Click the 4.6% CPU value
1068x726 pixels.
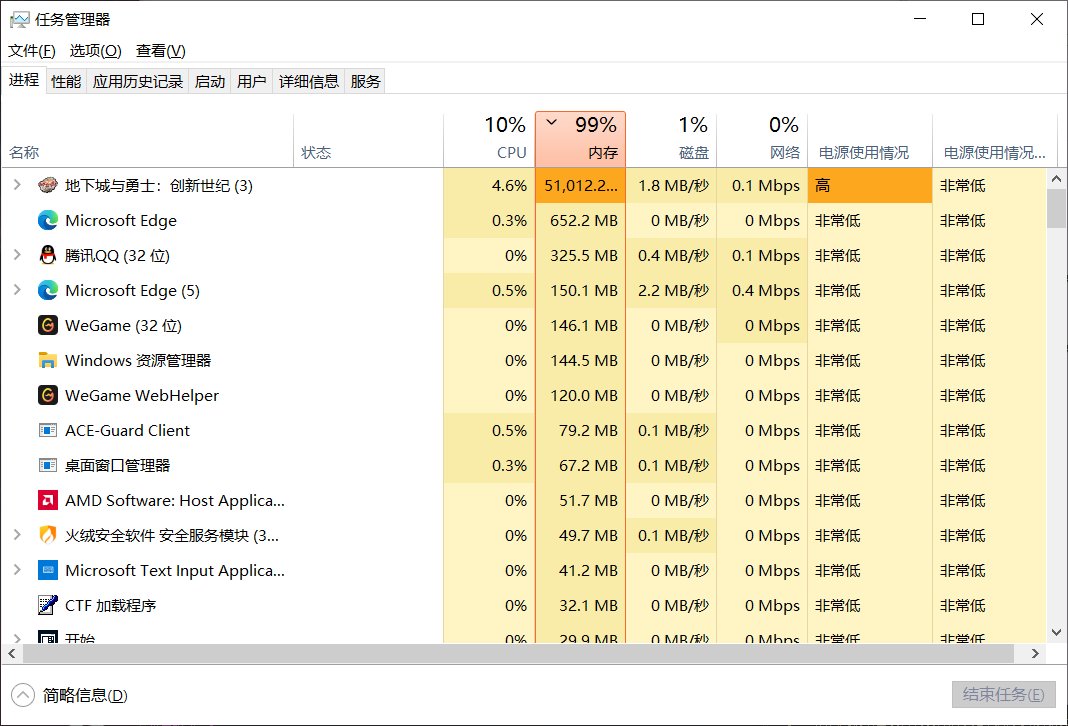point(509,185)
